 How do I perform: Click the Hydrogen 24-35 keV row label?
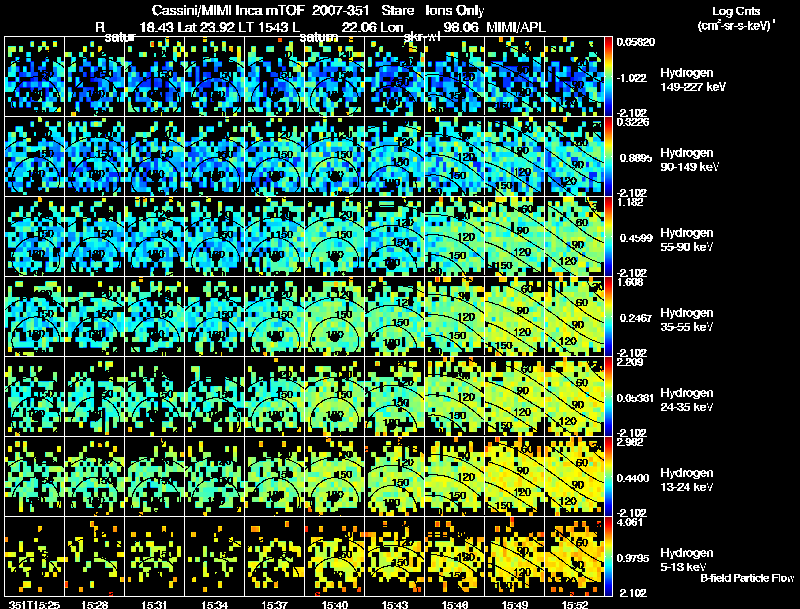[687, 400]
